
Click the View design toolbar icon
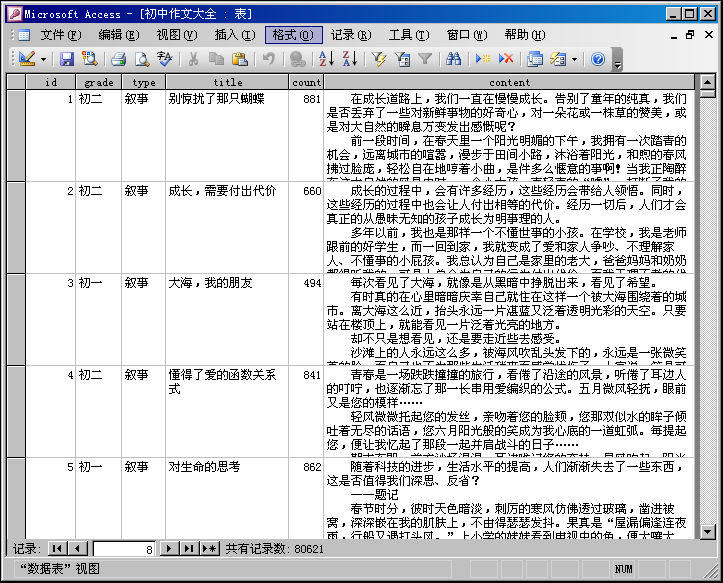[27, 59]
